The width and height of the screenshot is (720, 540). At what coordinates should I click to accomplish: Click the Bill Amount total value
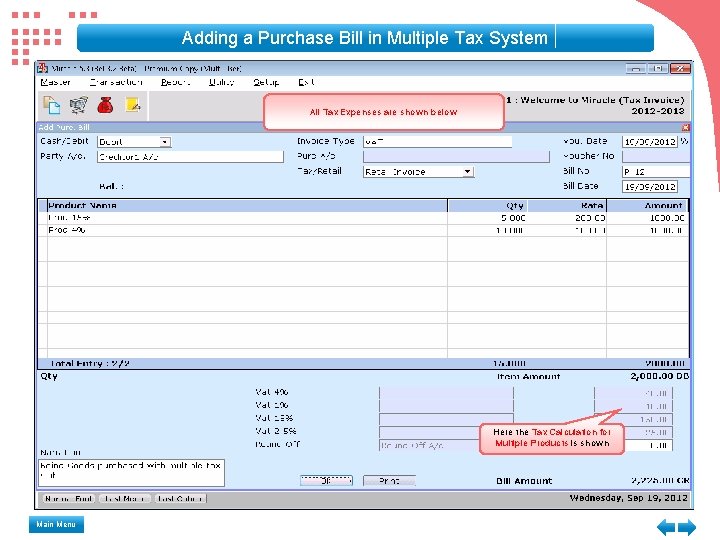pos(660,481)
